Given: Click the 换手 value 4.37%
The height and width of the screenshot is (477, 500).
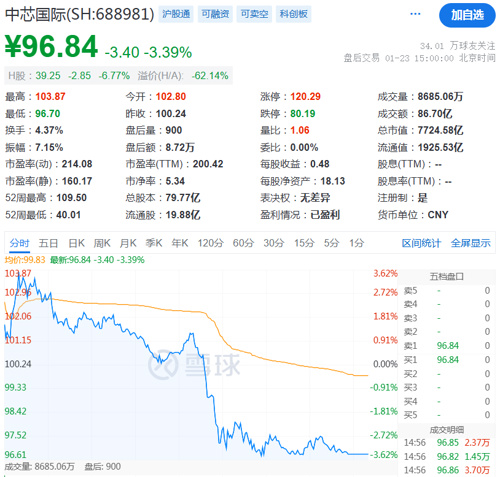Looking at the screenshot, I should 49,130.
